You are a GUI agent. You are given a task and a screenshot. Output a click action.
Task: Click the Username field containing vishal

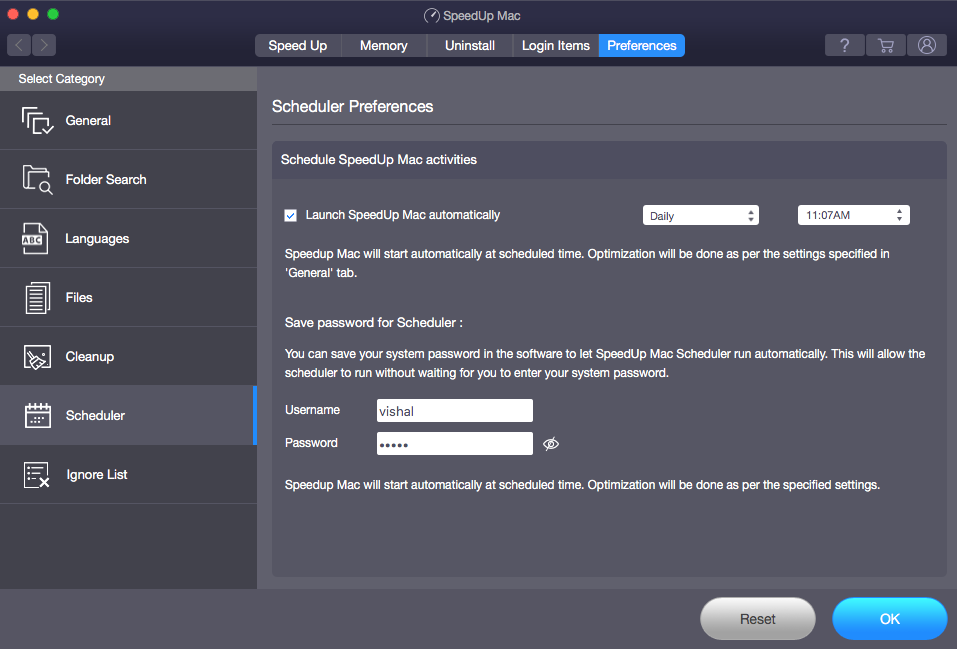point(455,411)
